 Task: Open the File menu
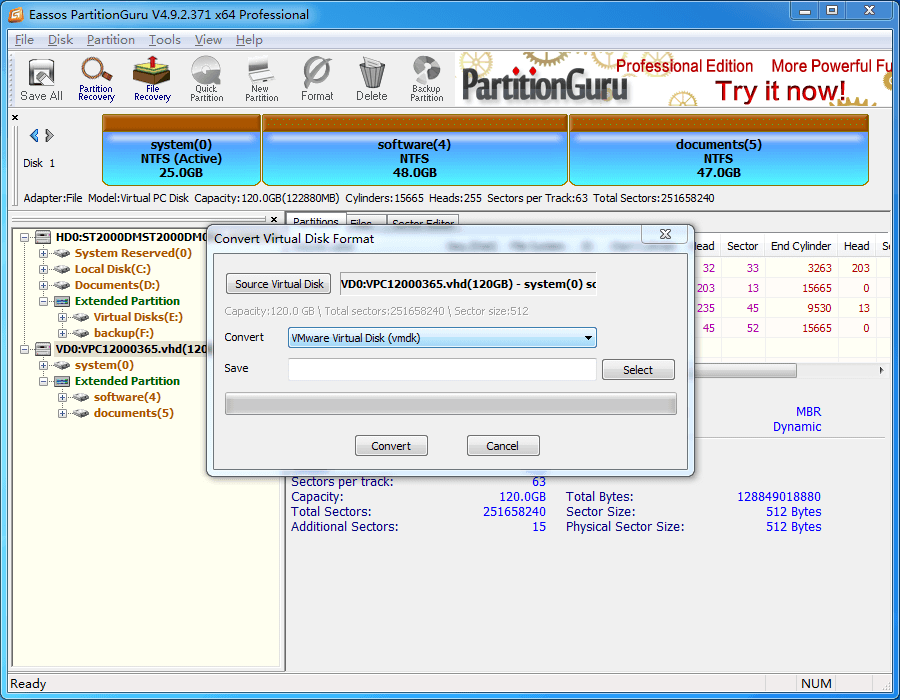click(x=24, y=40)
